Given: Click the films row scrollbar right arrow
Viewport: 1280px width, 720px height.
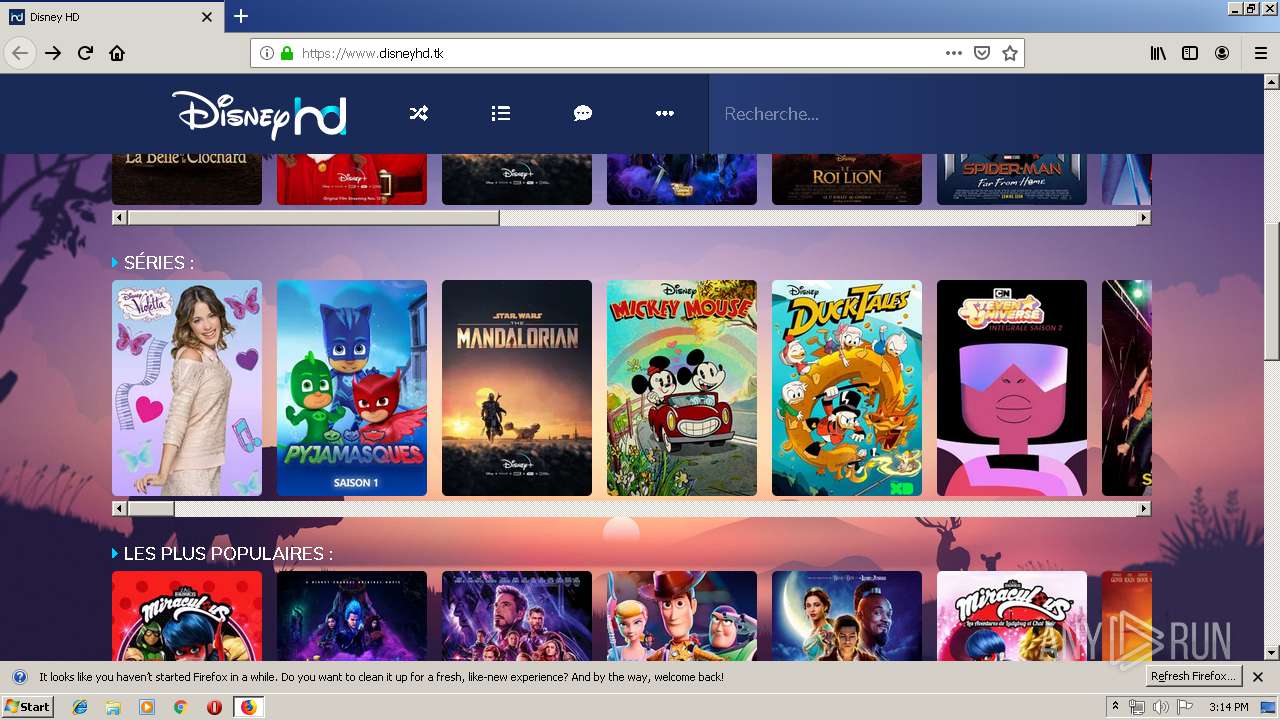Looking at the screenshot, I should coord(1144,218).
